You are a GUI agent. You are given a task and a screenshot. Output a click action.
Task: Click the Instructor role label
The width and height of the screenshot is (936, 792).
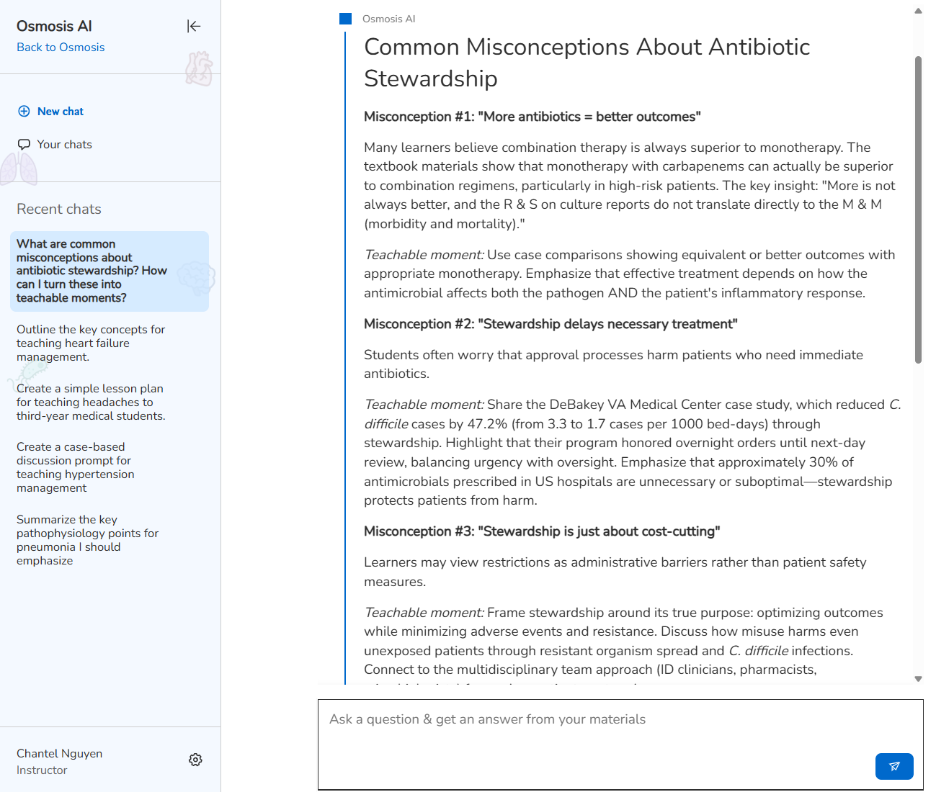42,770
